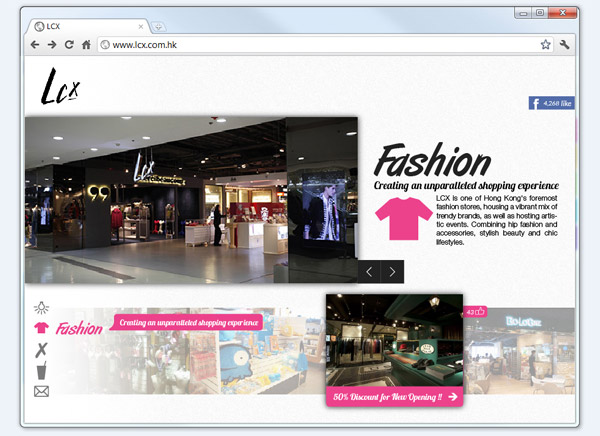Go back with the browser back arrow
600x436 pixels.
(35, 45)
